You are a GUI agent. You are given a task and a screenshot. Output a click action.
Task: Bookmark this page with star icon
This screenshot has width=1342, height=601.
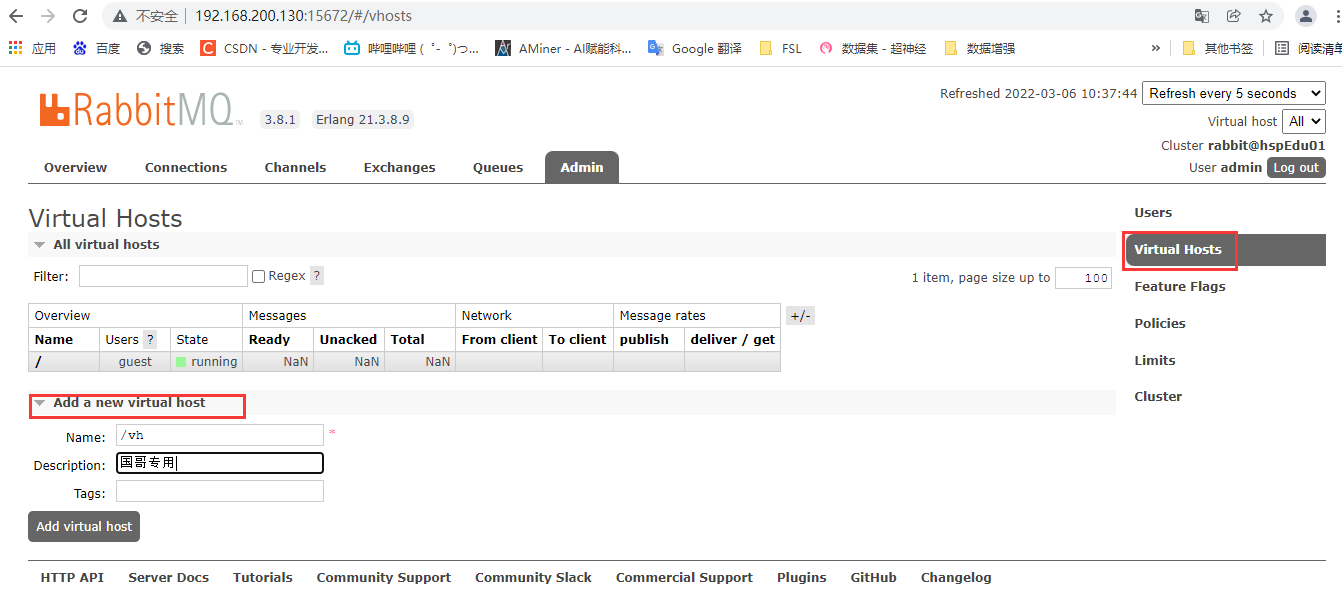1266,16
